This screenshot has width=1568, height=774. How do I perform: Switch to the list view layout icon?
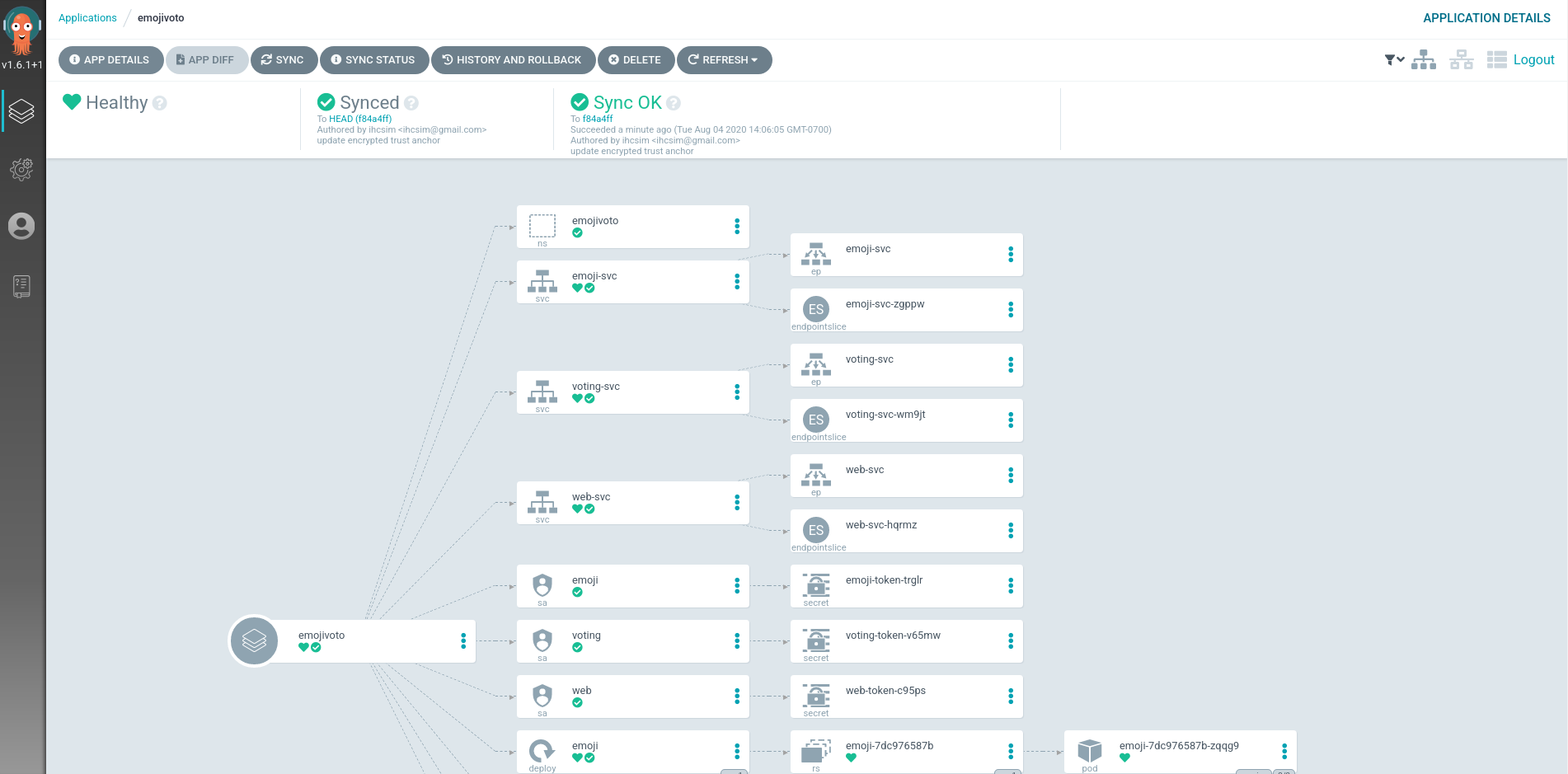click(x=1496, y=59)
